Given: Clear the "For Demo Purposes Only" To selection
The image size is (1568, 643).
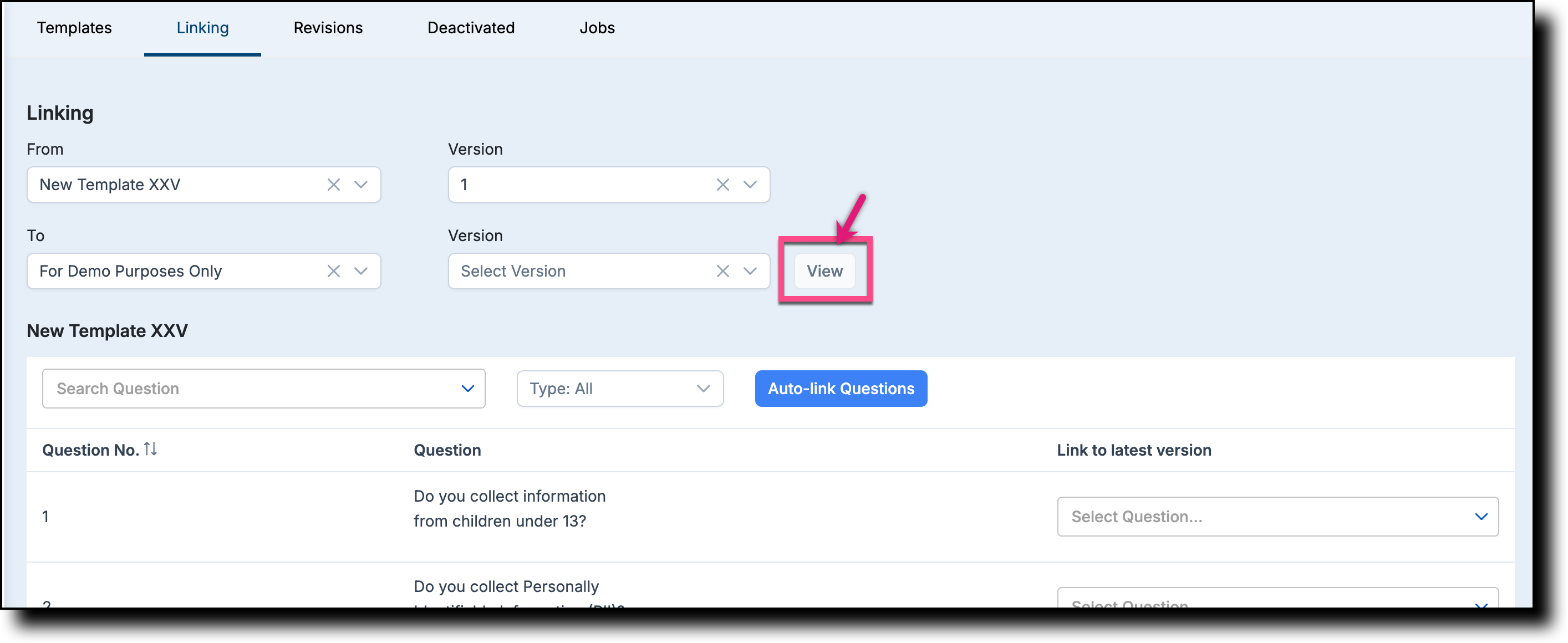Looking at the screenshot, I should (333, 271).
